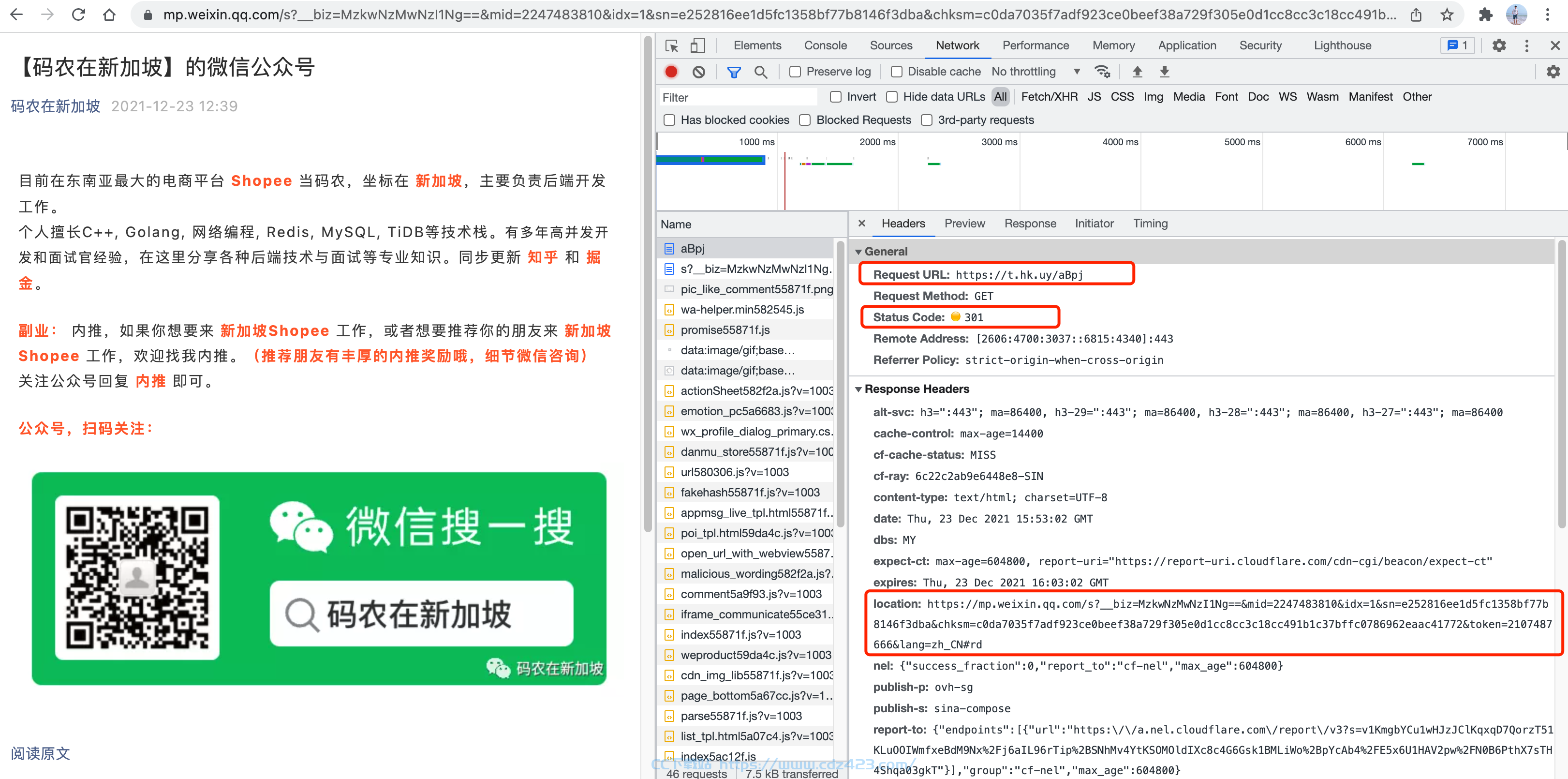The image size is (1568, 779).
Task: Open network conditions wifi icon
Action: click(1102, 72)
